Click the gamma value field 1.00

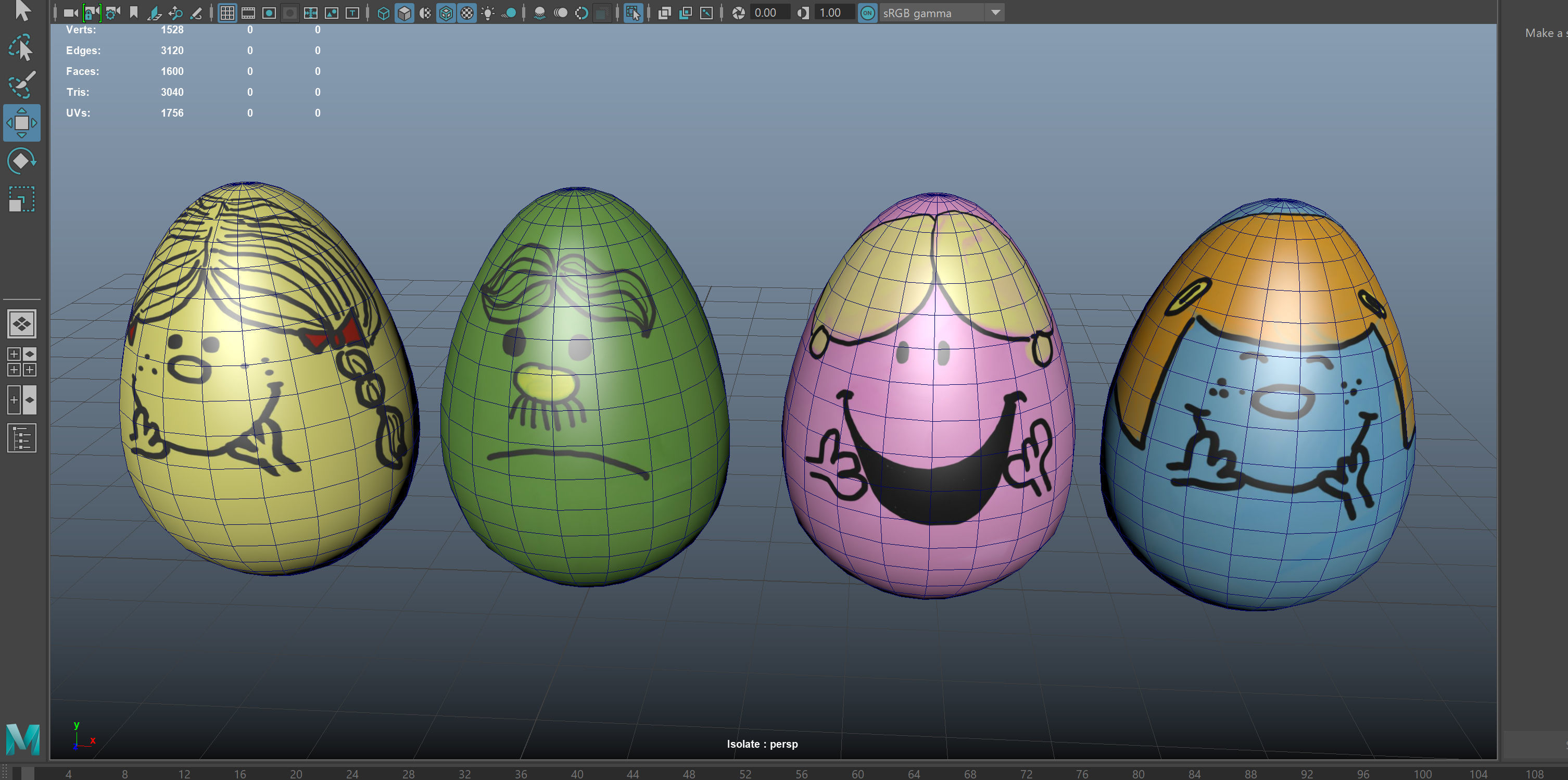pyautogui.click(x=834, y=13)
